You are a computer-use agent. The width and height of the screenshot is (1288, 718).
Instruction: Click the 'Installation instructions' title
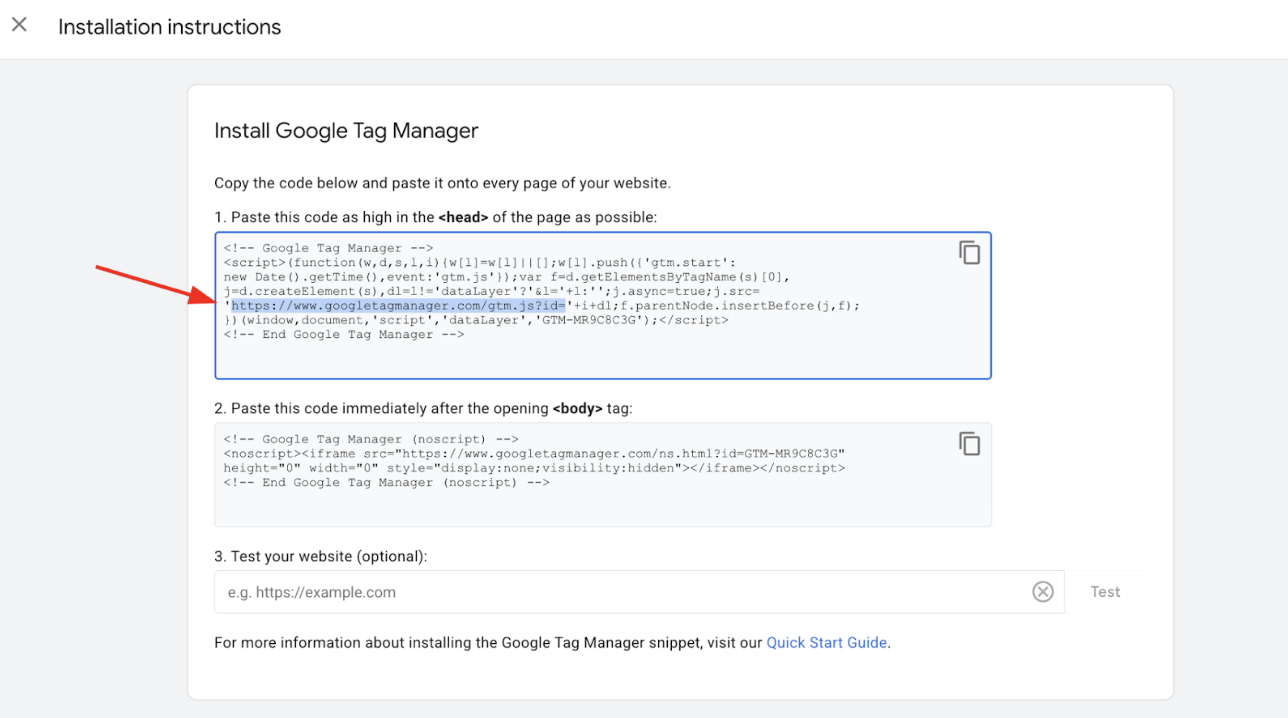(170, 27)
